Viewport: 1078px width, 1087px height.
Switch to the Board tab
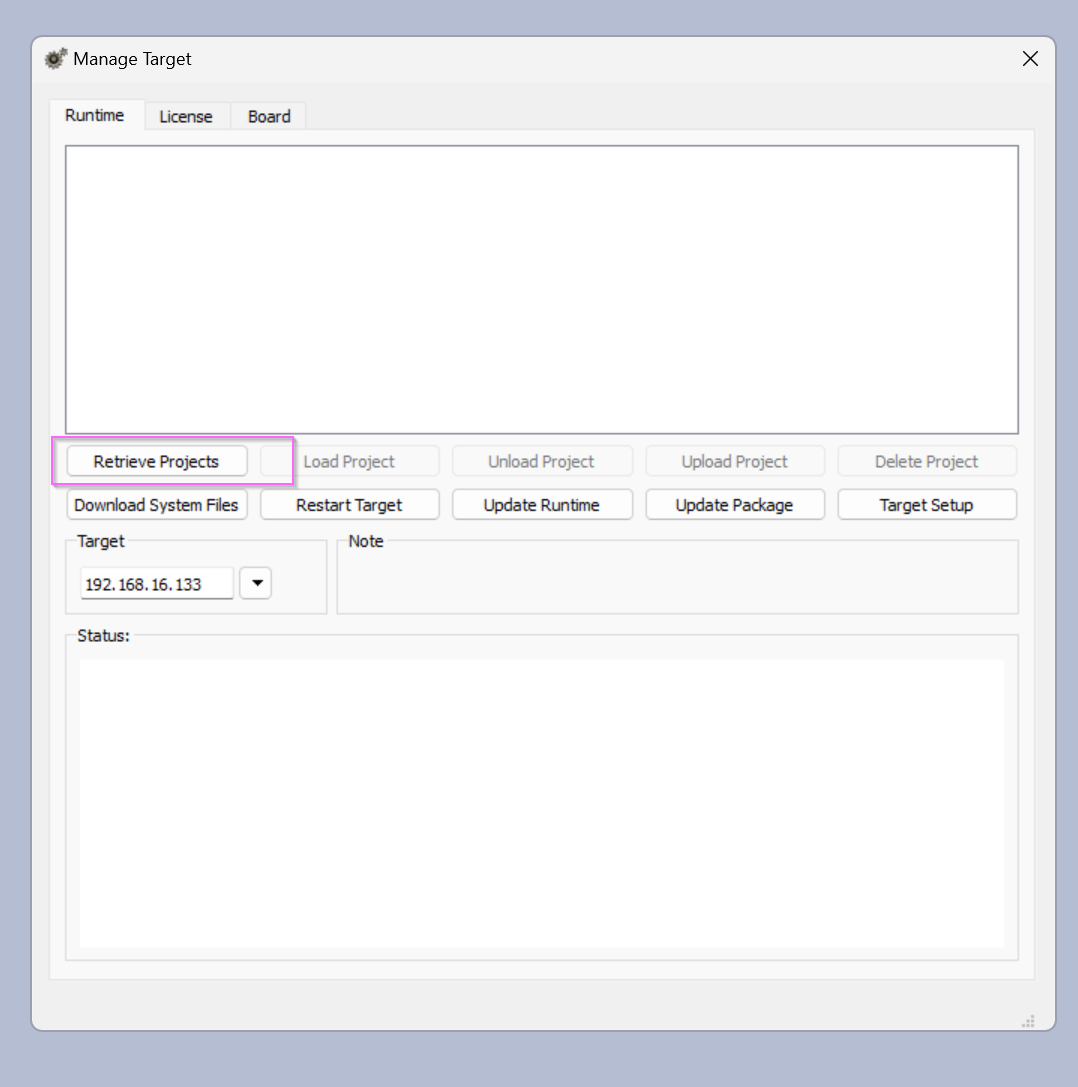tap(269, 116)
